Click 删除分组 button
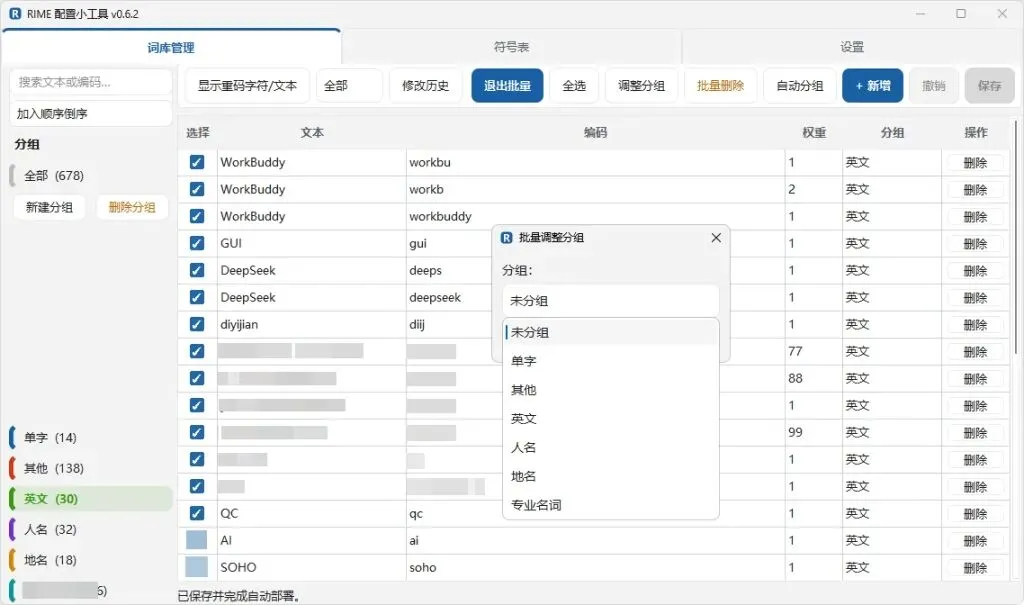 pyautogui.click(x=131, y=208)
